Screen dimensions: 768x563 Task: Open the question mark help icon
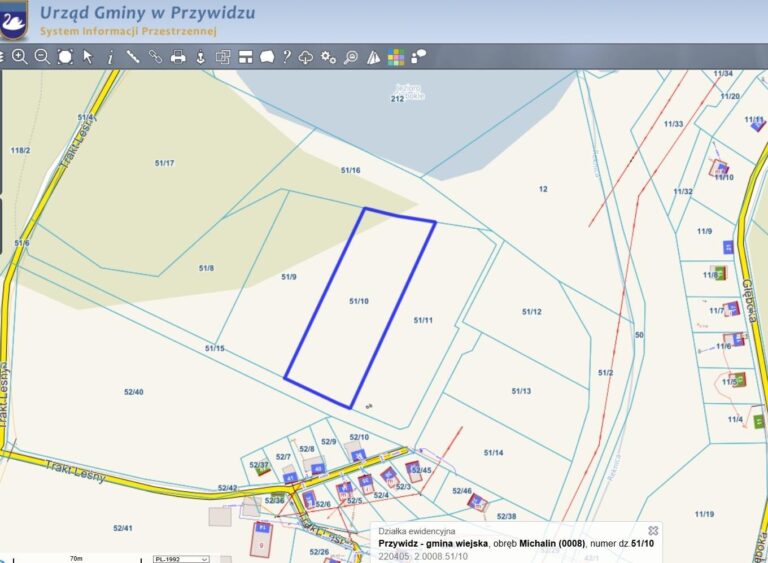click(287, 57)
